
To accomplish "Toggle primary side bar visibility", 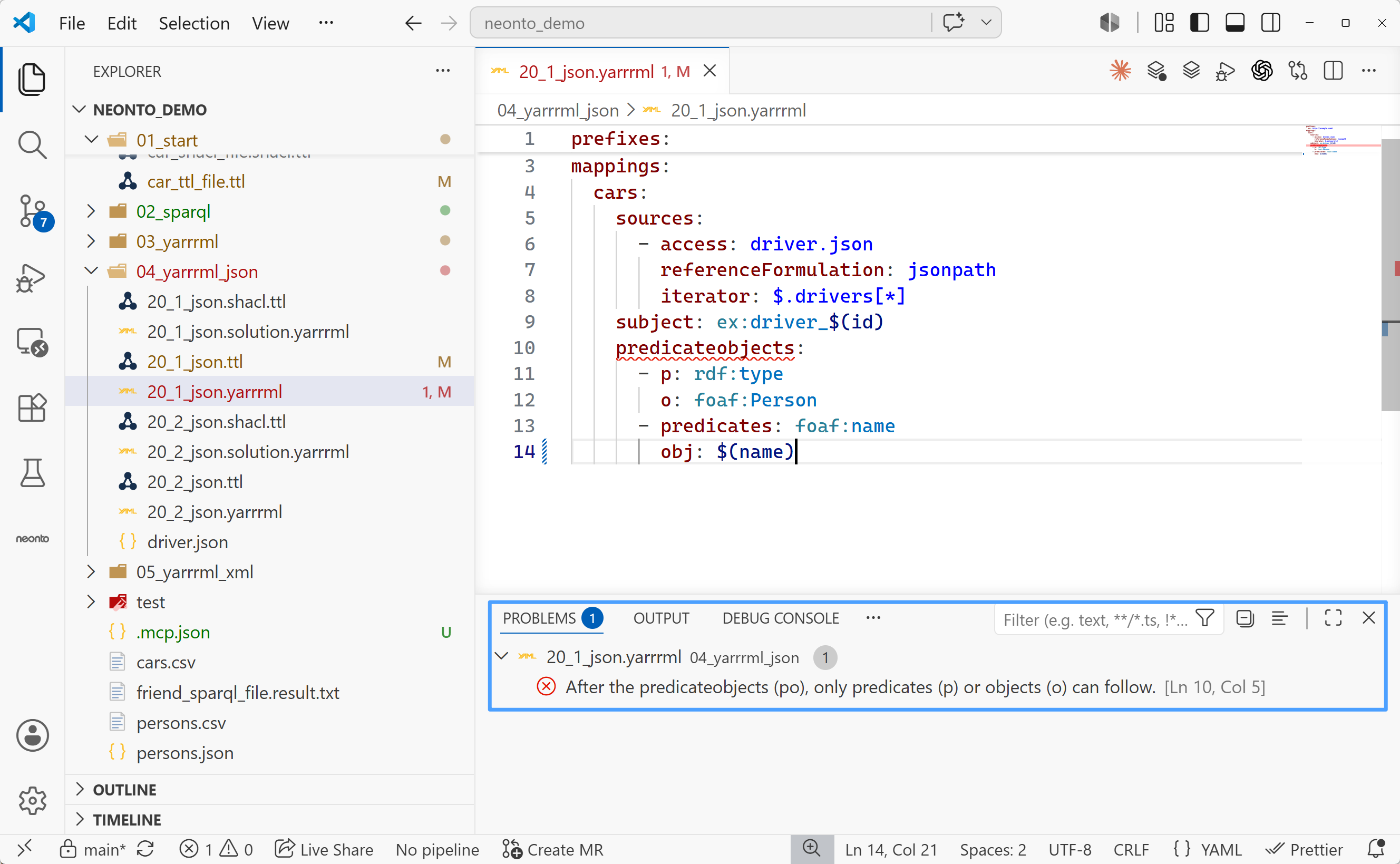I will pos(1200,23).
